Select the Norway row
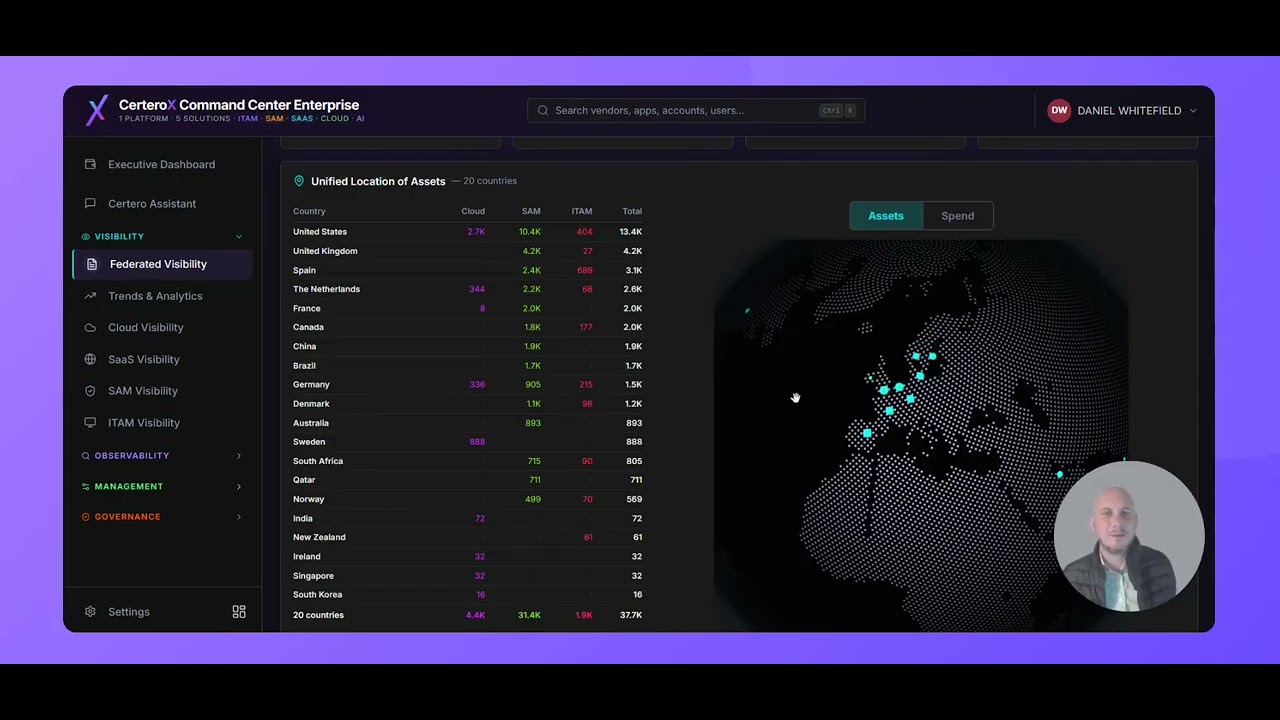Image resolution: width=1280 pixels, height=720 pixels. click(467, 499)
